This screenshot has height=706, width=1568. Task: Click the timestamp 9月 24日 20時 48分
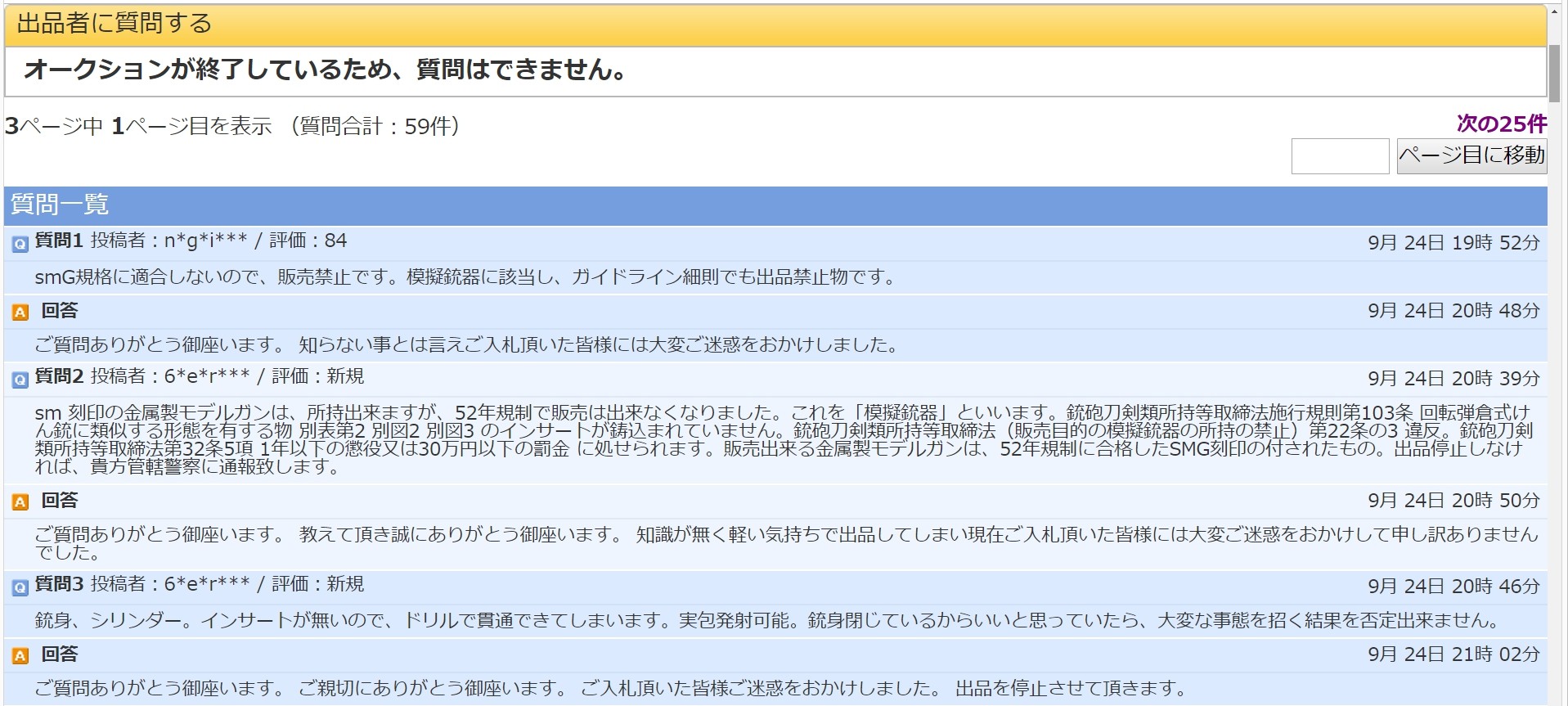(x=1453, y=311)
